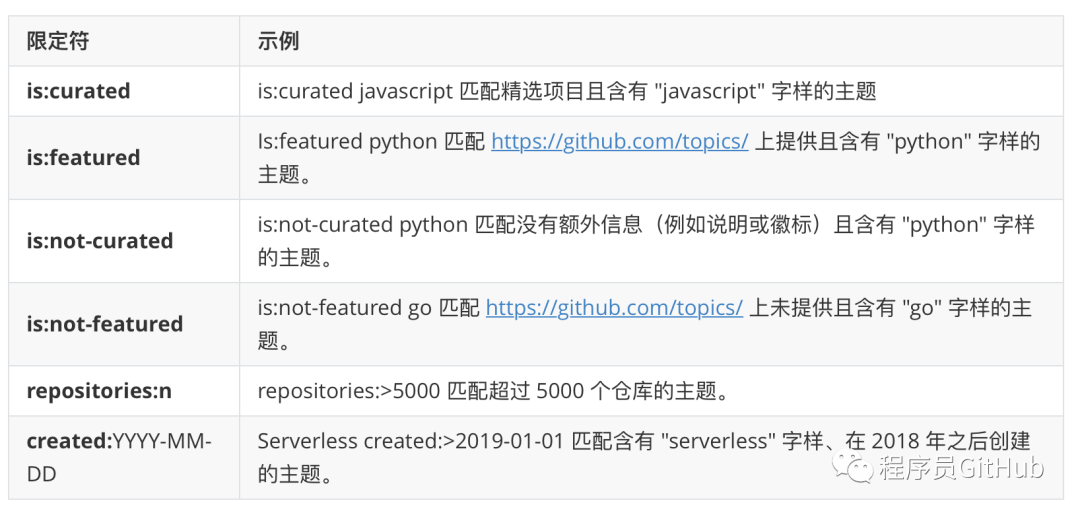Click the 程序员GitHub watermark text
This screenshot has height=515, width=1080.
[x=961, y=467]
